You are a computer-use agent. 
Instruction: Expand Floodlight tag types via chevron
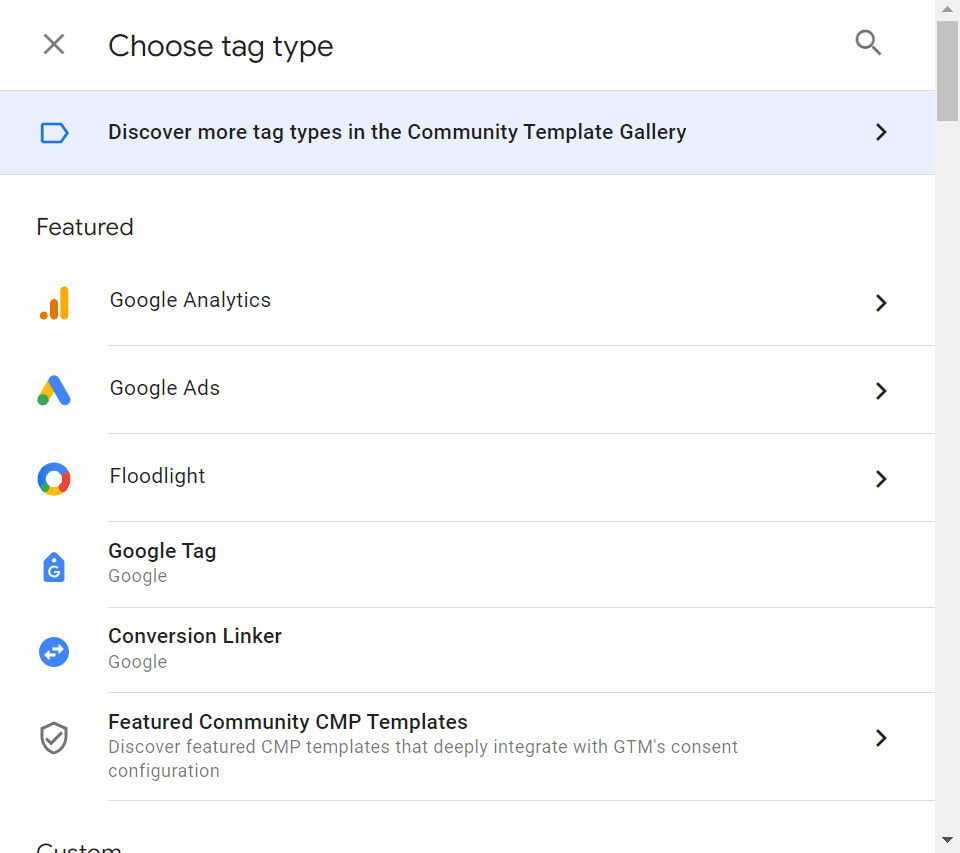pyautogui.click(x=881, y=479)
